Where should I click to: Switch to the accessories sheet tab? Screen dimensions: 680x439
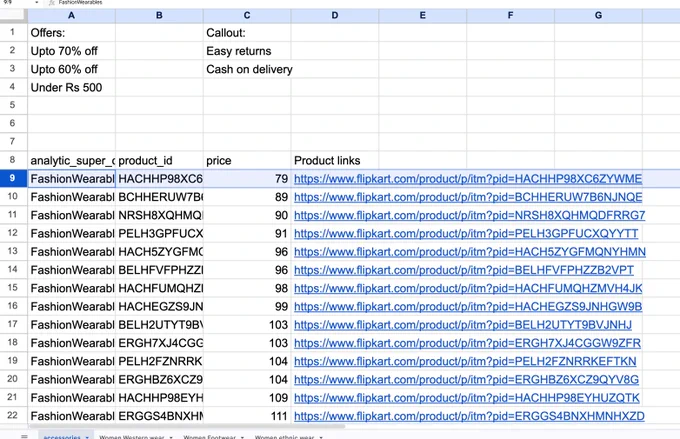62,437
